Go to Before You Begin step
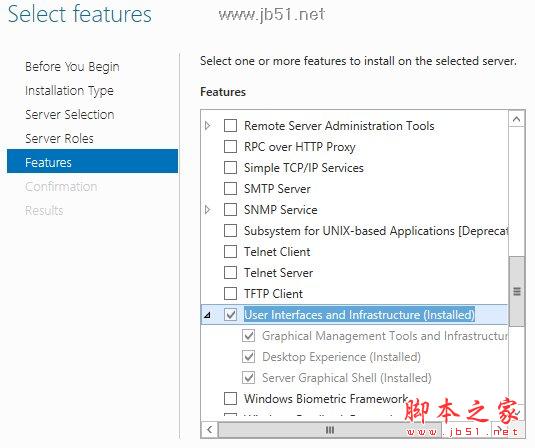 point(72,67)
